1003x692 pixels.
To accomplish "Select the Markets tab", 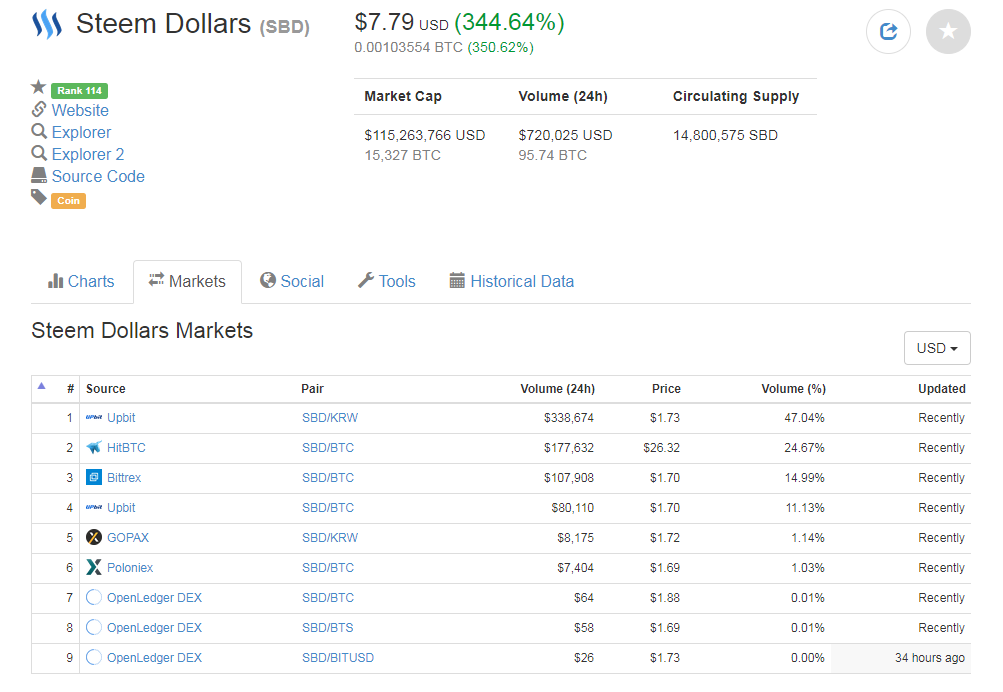I will pos(187,281).
